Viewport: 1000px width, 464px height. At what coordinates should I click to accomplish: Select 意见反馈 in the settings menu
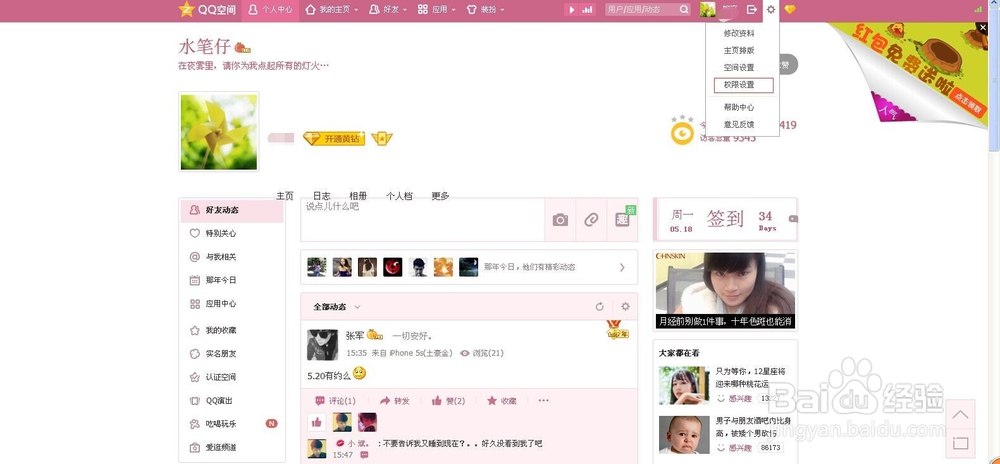[x=739, y=125]
